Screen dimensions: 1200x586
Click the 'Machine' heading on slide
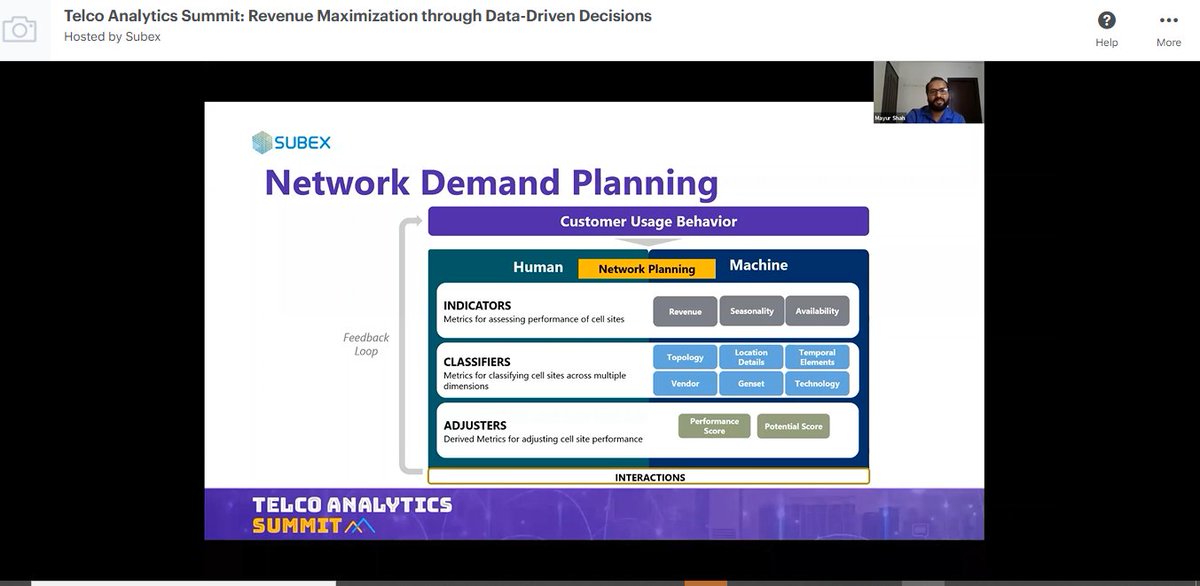[758, 265]
